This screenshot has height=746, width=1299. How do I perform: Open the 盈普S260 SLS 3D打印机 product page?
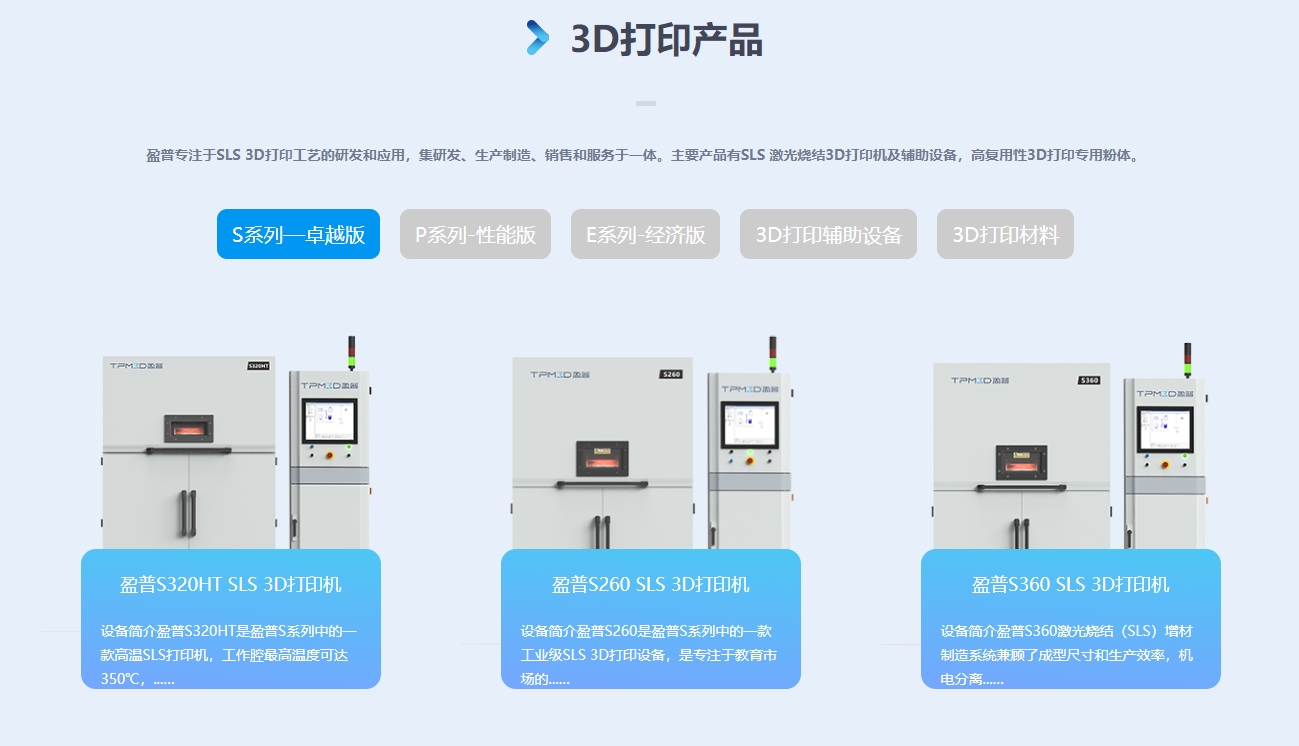click(650, 584)
